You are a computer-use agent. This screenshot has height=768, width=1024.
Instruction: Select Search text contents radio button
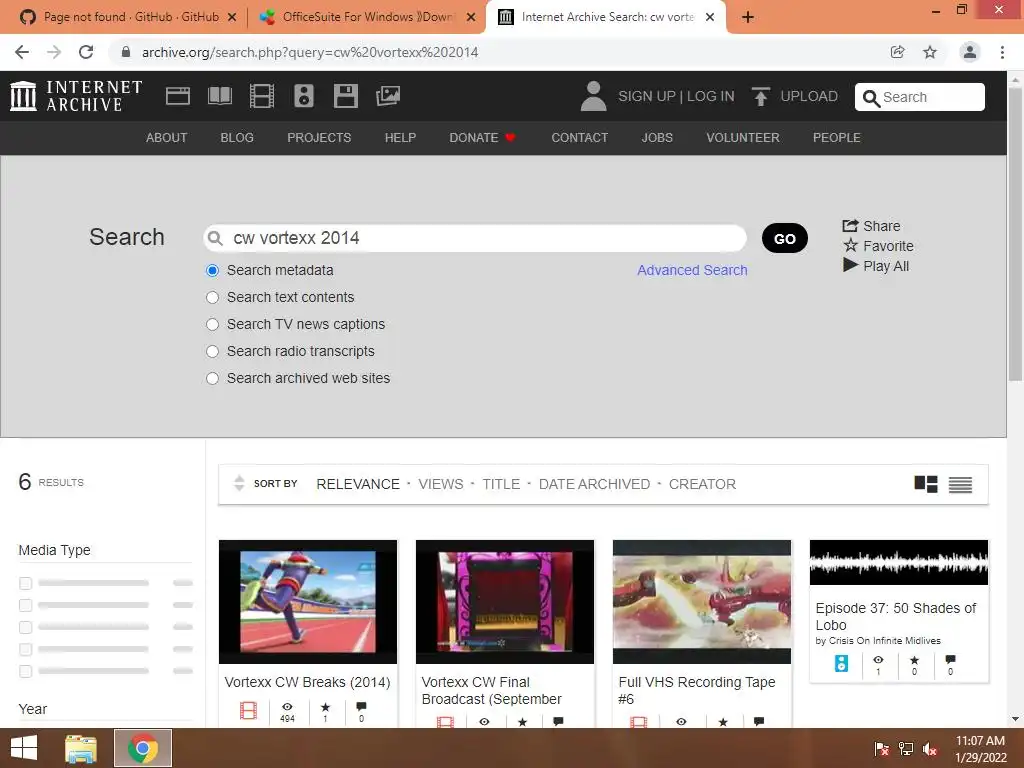tap(212, 297)
